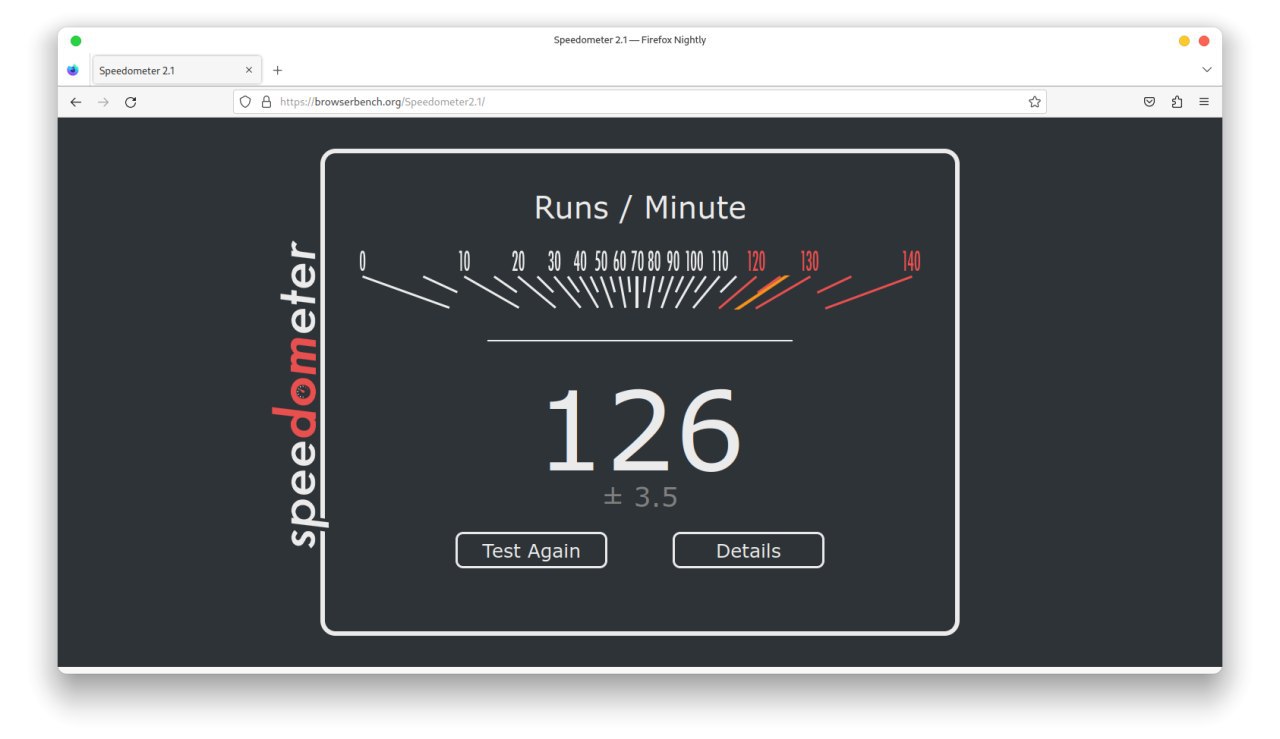The image size is (1280, 739).
Task: Click the ± 3.5 deviation value
Action: [641, 497]
